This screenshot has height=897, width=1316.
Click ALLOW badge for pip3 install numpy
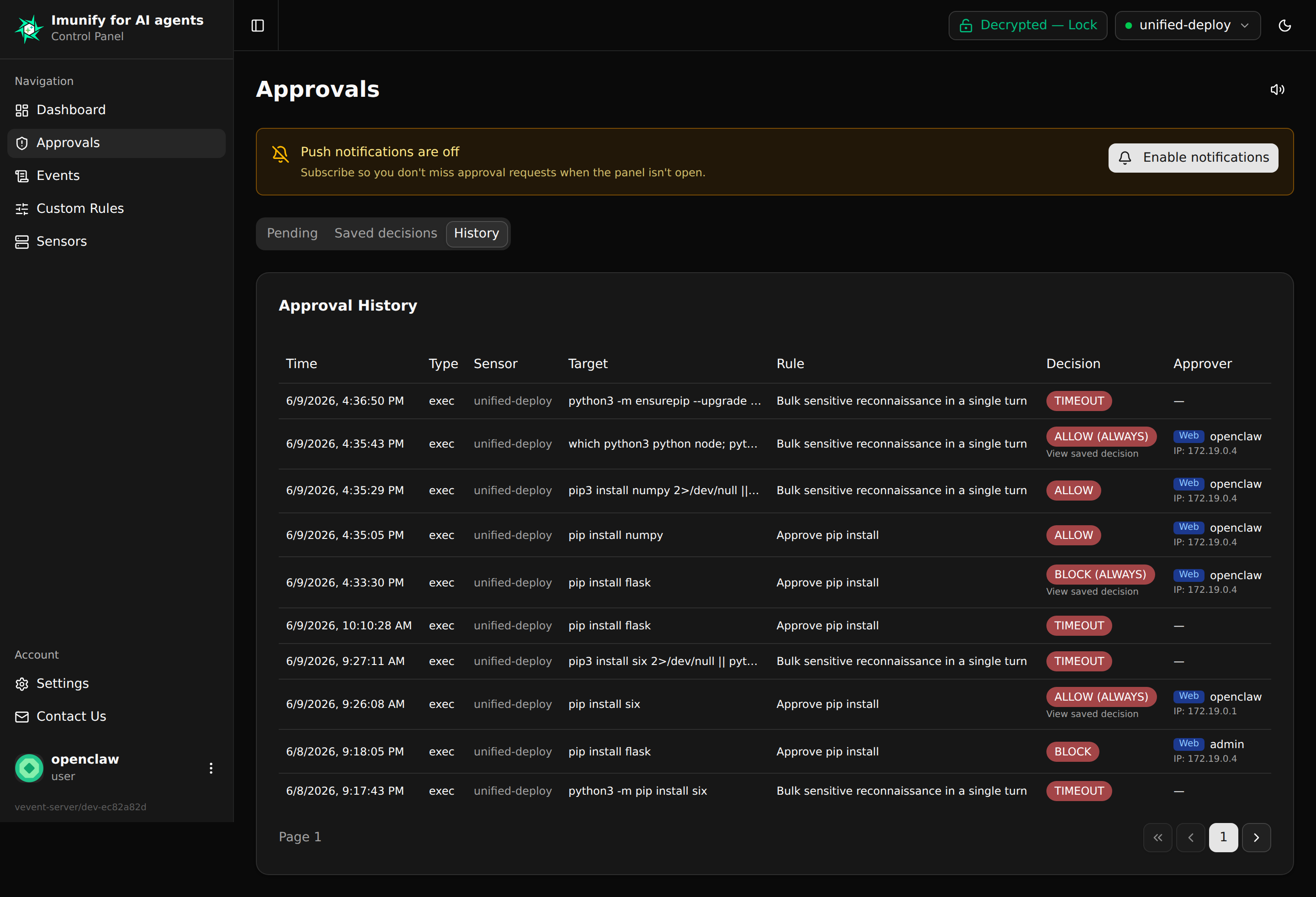pos(1073,490)
